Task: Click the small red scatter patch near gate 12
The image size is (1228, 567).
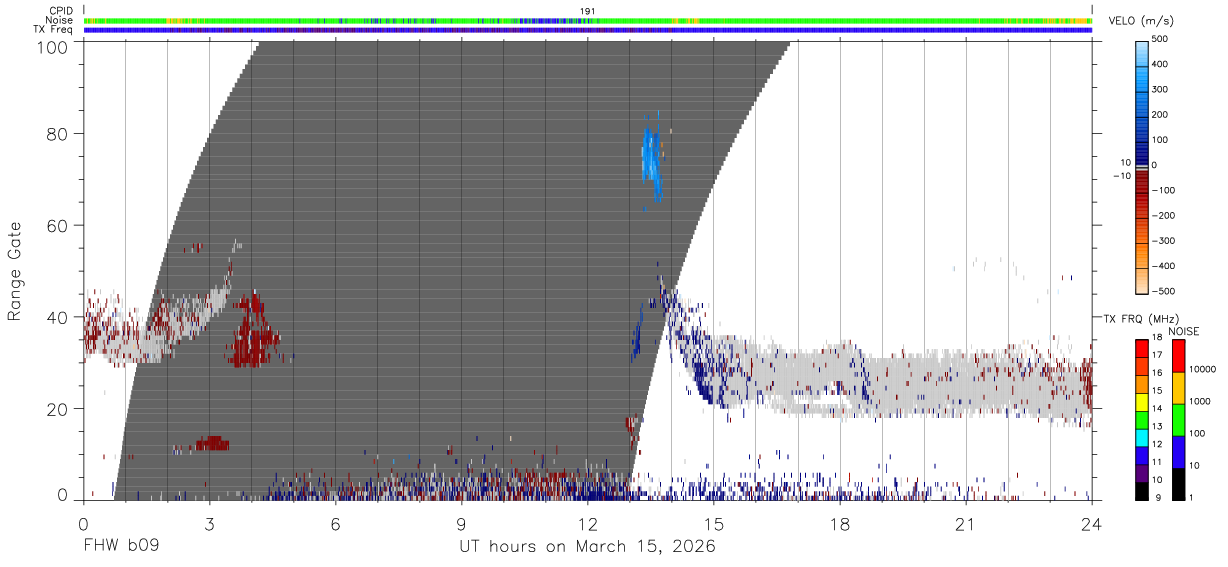Action: pos(212,443)
